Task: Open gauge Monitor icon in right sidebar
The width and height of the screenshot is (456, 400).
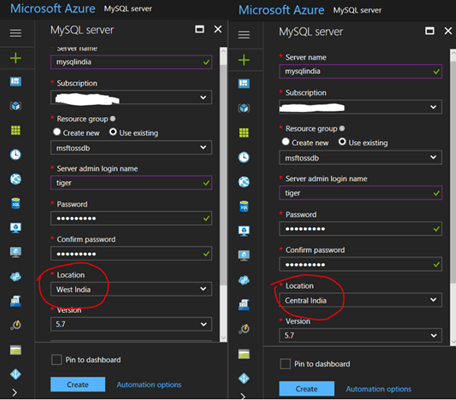Action: [244, 329]
